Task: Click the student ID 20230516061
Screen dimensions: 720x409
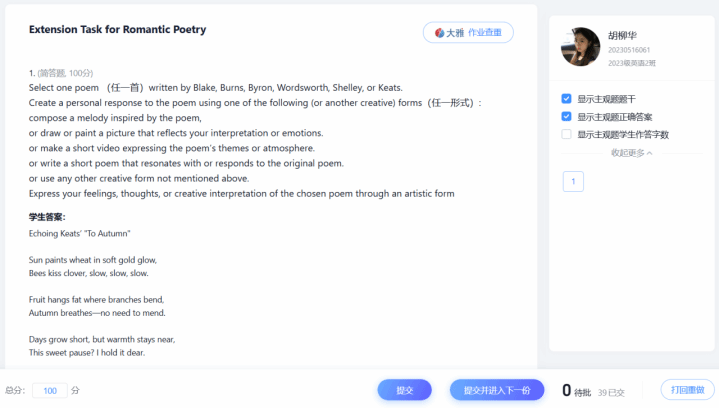Action: pyautogui.click(x=629, y=50)
